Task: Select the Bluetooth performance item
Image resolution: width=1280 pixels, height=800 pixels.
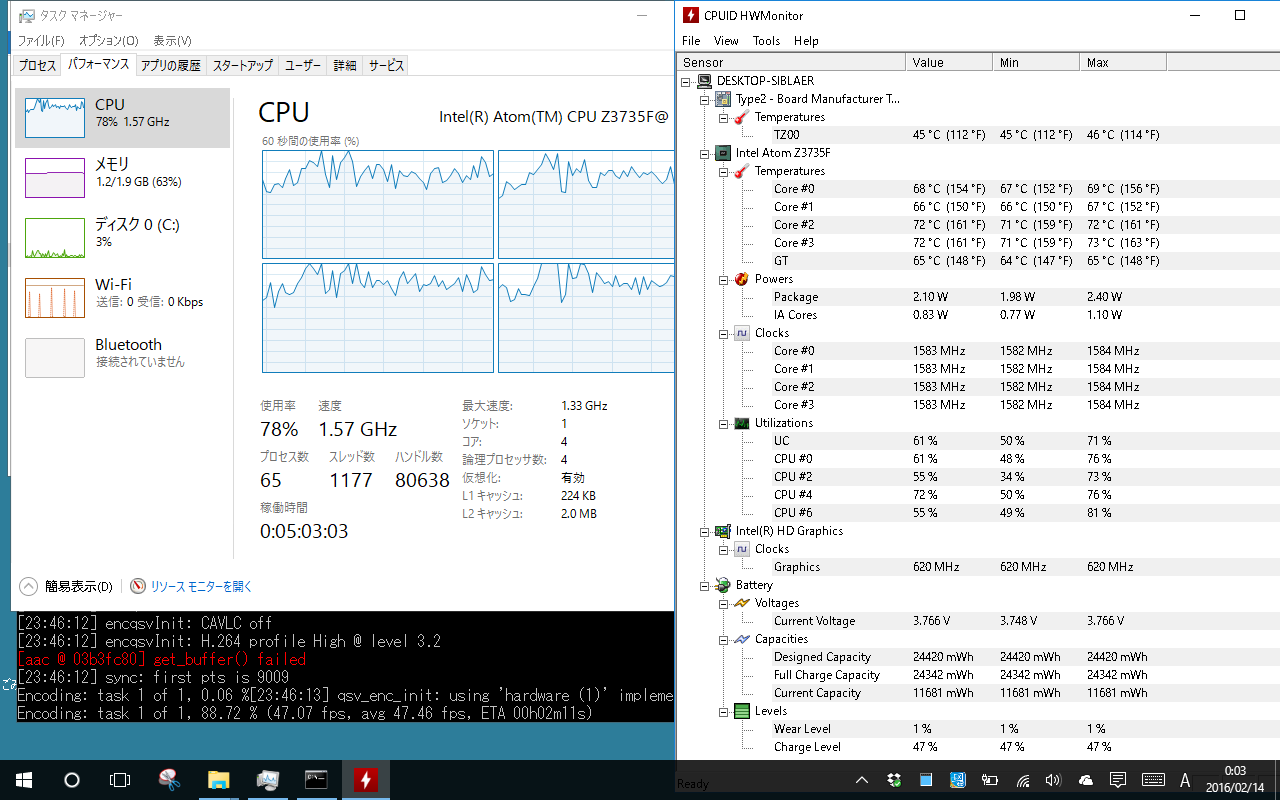Action: click(x=123, y=358)
